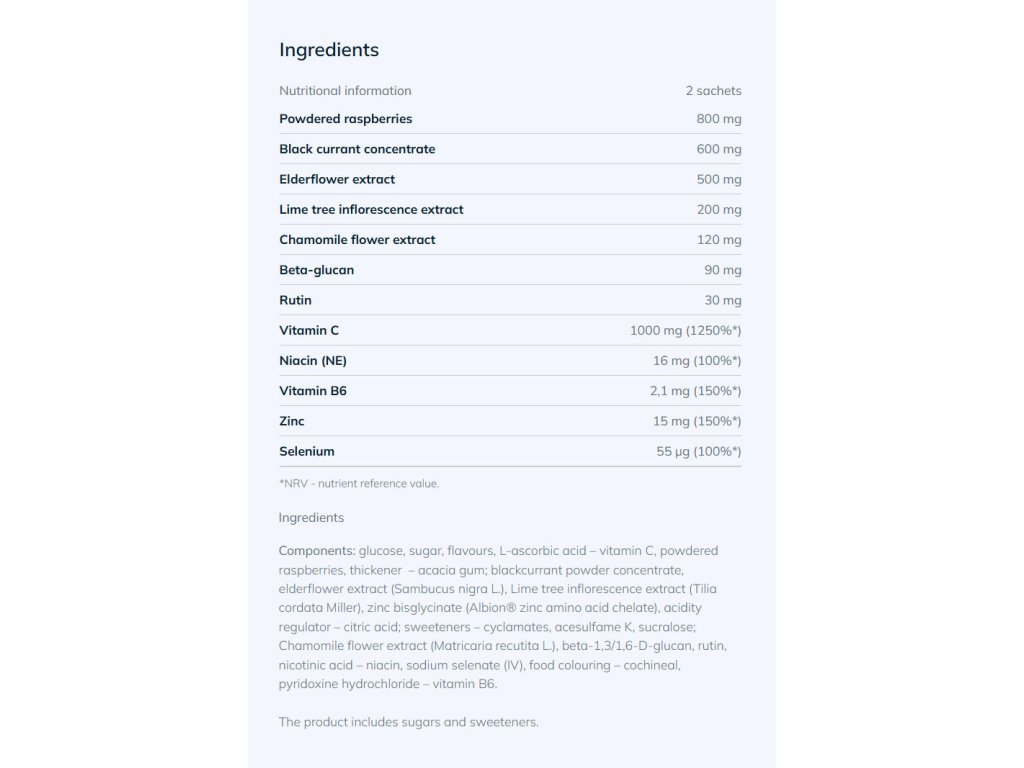Select Lime tree inflorescence extract label
The height and width of the screenshot is (768, 1024).
pyautogui.click(x=371, y=209)
